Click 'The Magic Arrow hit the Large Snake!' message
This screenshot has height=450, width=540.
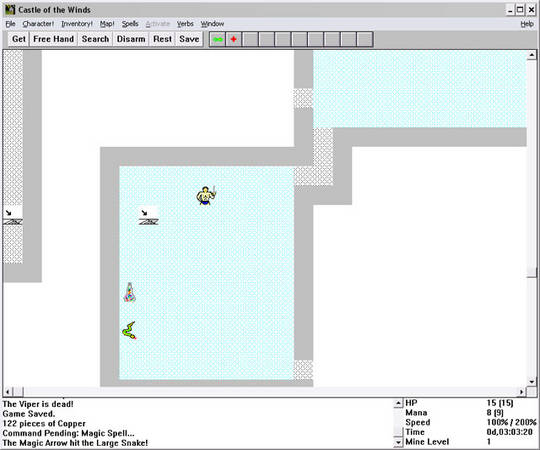point(75,443)
